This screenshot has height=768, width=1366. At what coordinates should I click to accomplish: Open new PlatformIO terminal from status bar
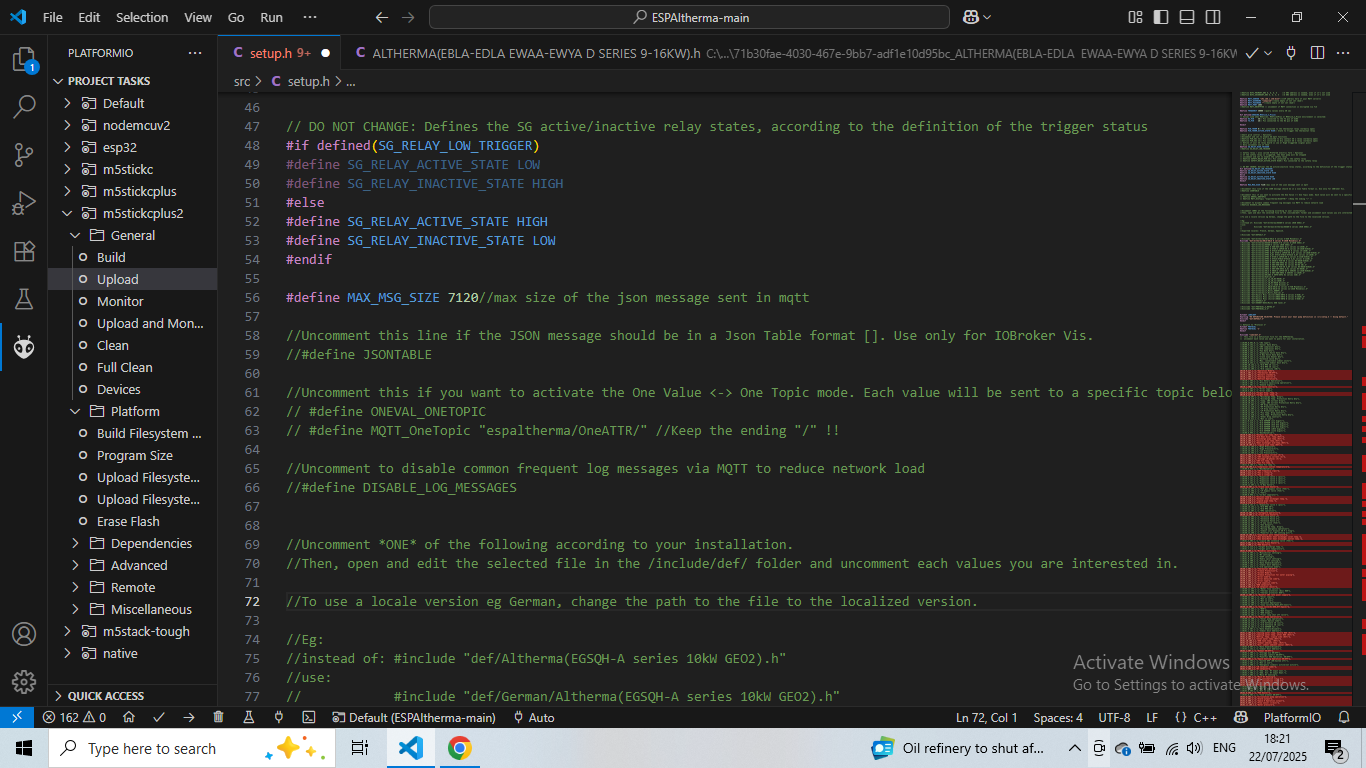click(309, 717)
